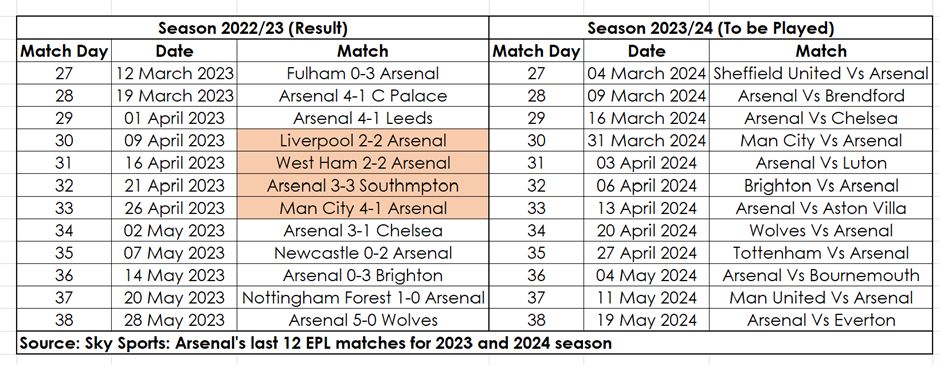940x366 pixels.
Task: Select the 12 March 2023 date cell
Action: tap(174, 73)
